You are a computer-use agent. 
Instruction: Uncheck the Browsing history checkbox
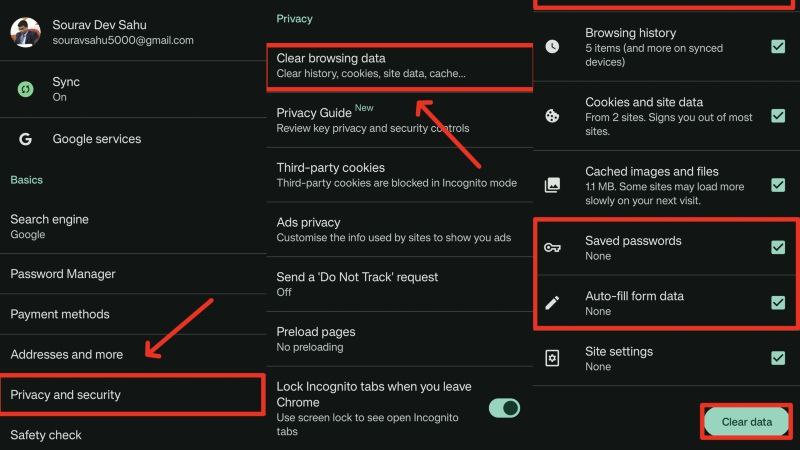coord(778,46)
